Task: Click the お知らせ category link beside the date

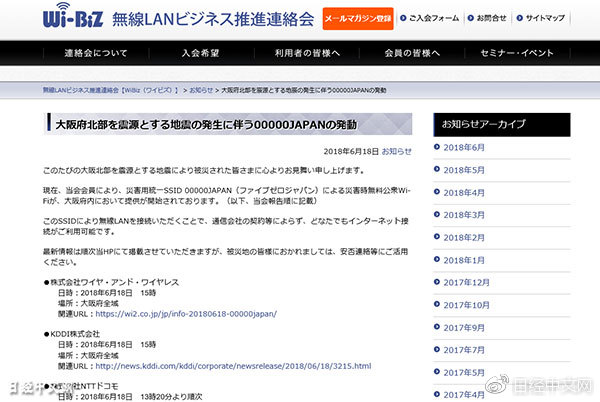Action: point(396,151)
